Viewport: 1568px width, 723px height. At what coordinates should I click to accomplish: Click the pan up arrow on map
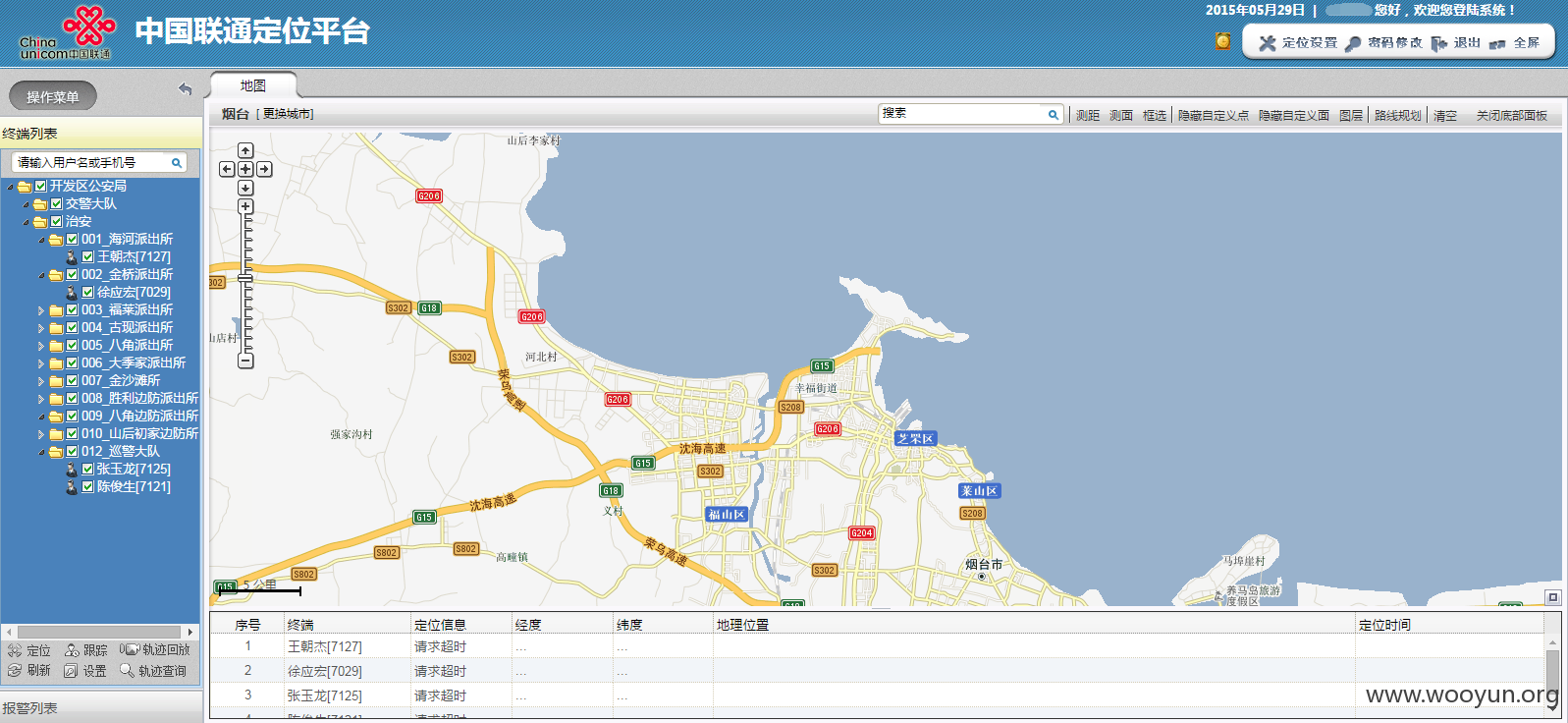pos(245,150)
